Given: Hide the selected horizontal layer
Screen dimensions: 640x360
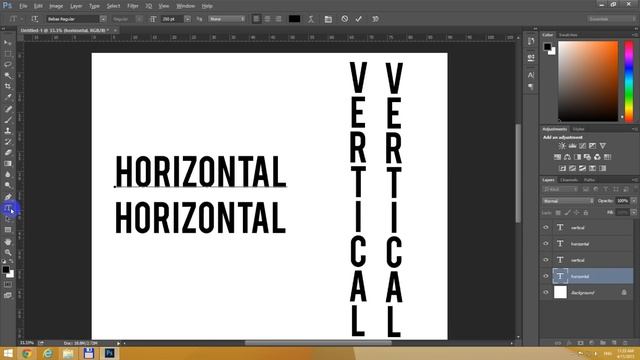Looking at the screenshot, I should (x=546, y=276).
